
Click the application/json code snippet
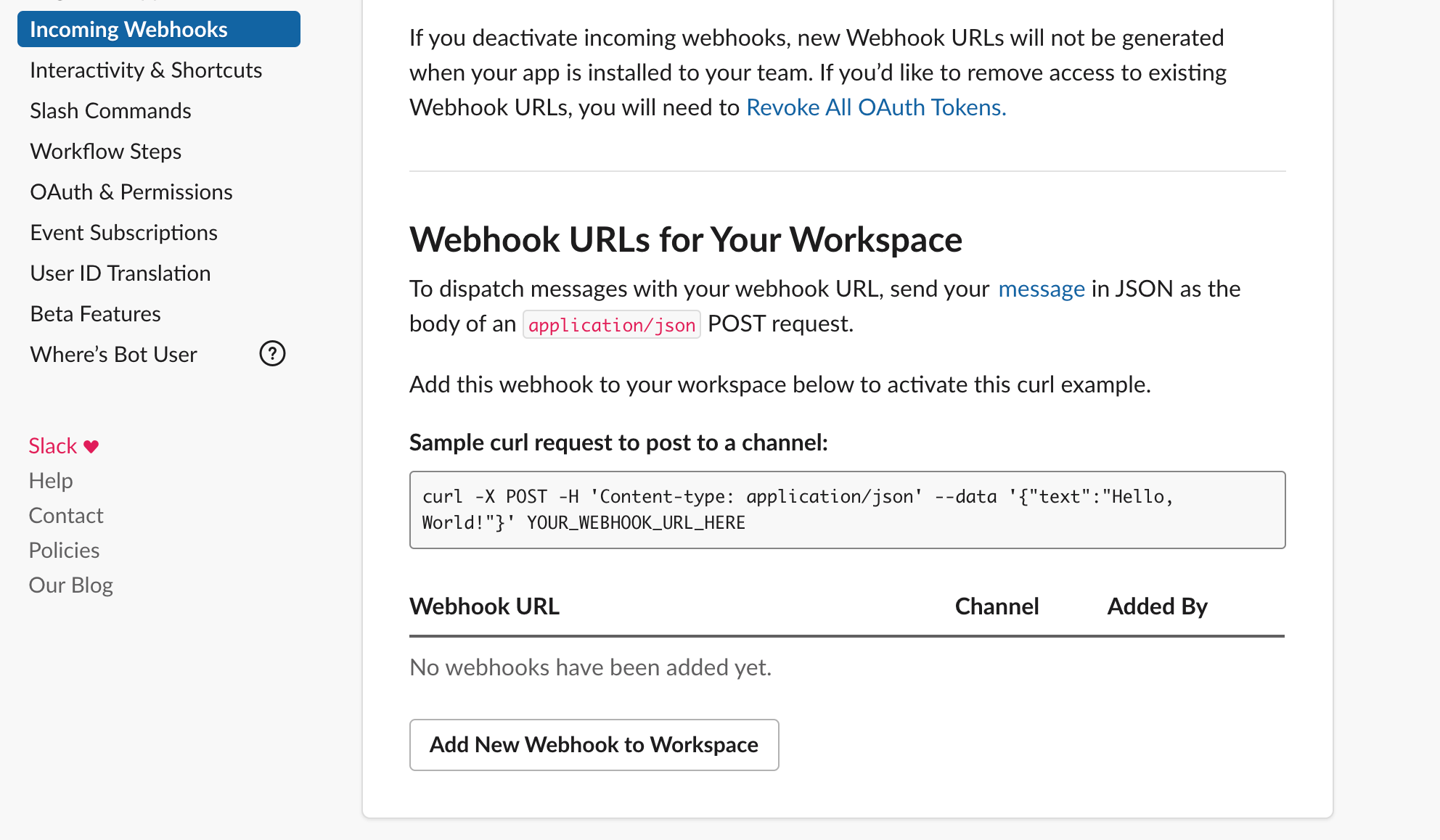(611, 324)
